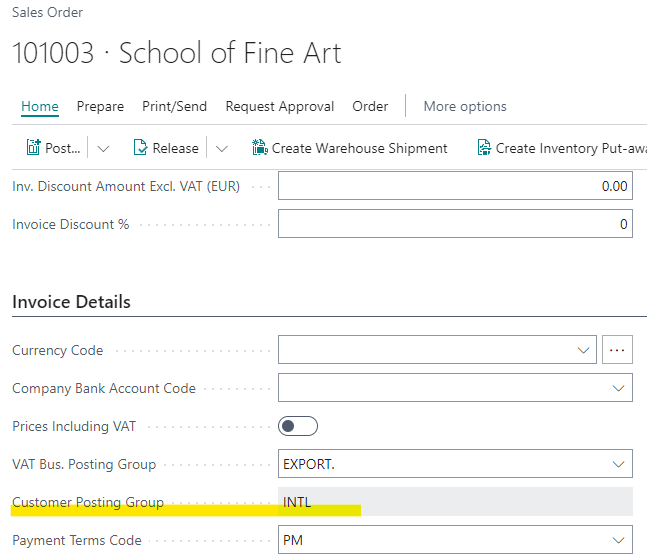Screen dimensions: 647x556
Task: Click the Post icon in toolbar
Action: [x=34, y=148]
